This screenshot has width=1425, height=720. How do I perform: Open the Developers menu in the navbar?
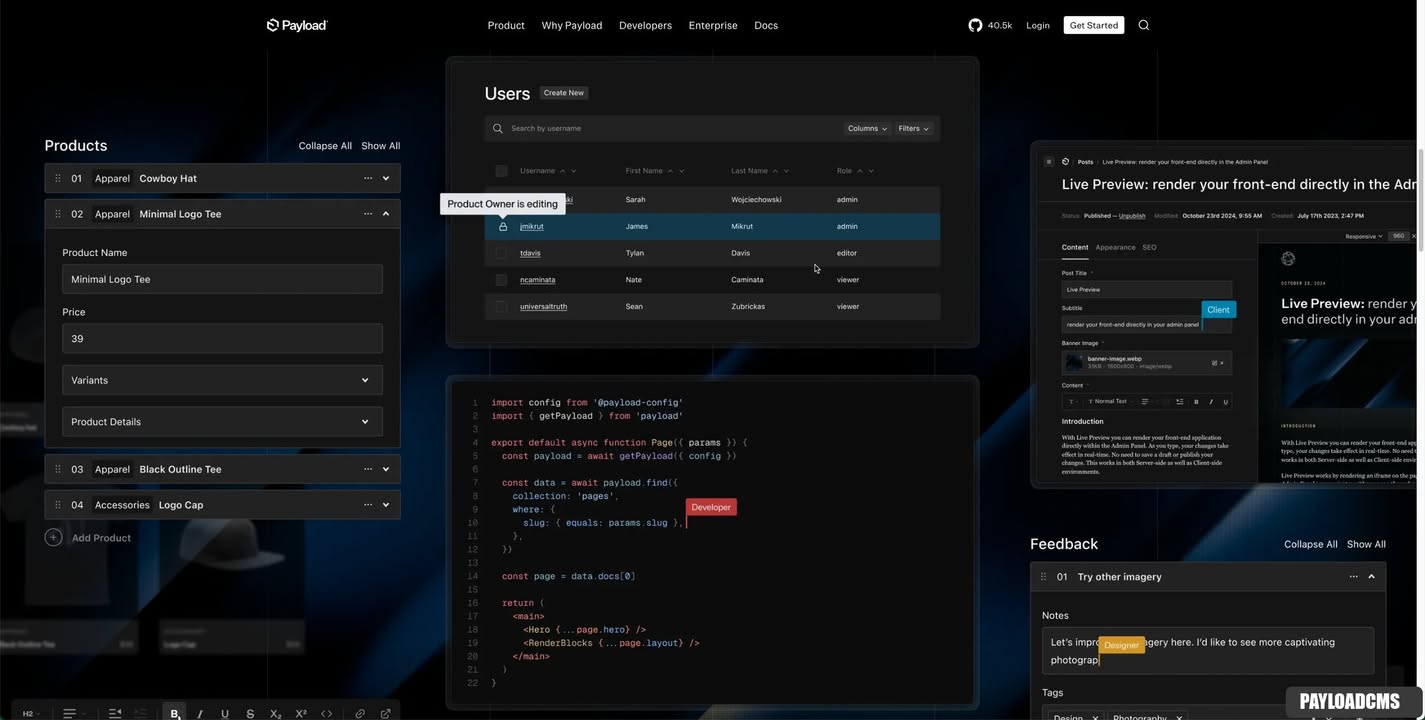point(645,25)
